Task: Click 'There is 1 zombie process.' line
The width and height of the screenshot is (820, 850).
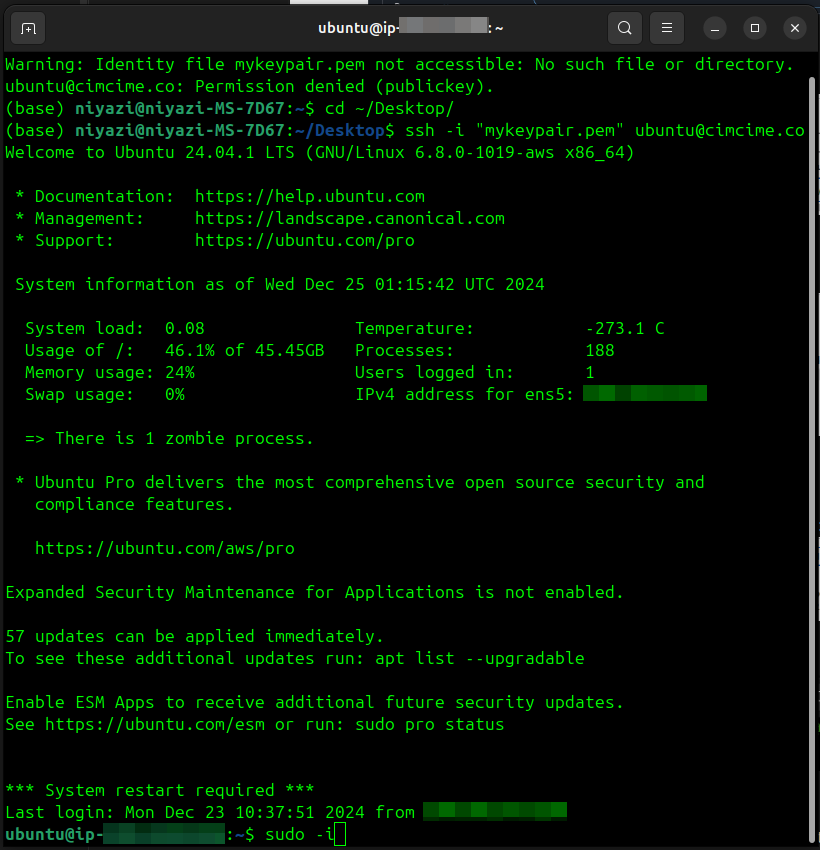Action: 170,438
